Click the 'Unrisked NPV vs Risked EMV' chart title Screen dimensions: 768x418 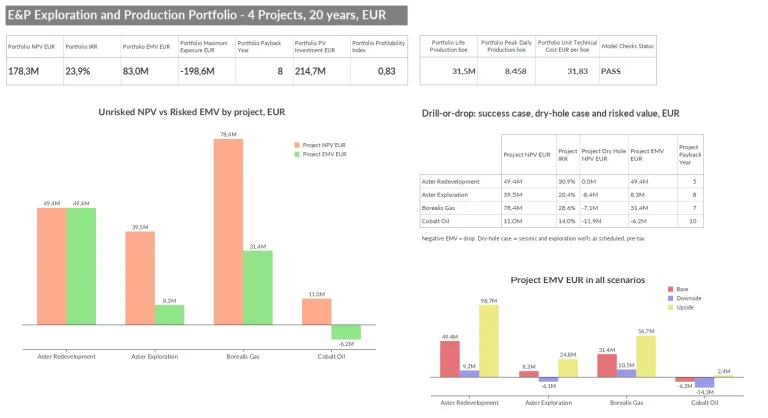tap(192, 112)
